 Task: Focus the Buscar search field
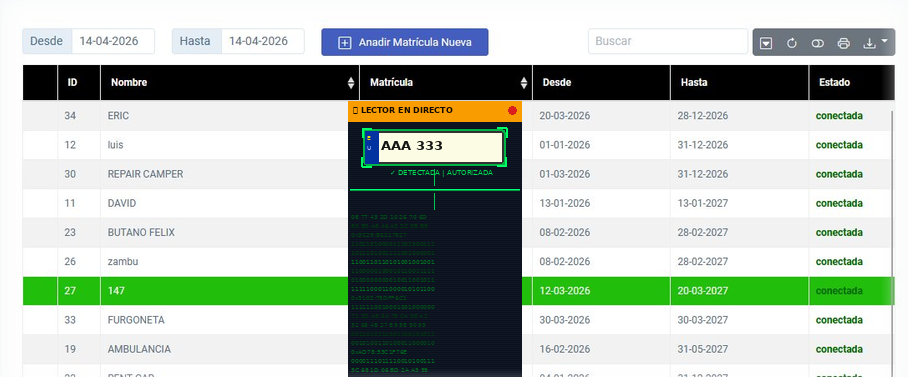(x=668, y=41)
